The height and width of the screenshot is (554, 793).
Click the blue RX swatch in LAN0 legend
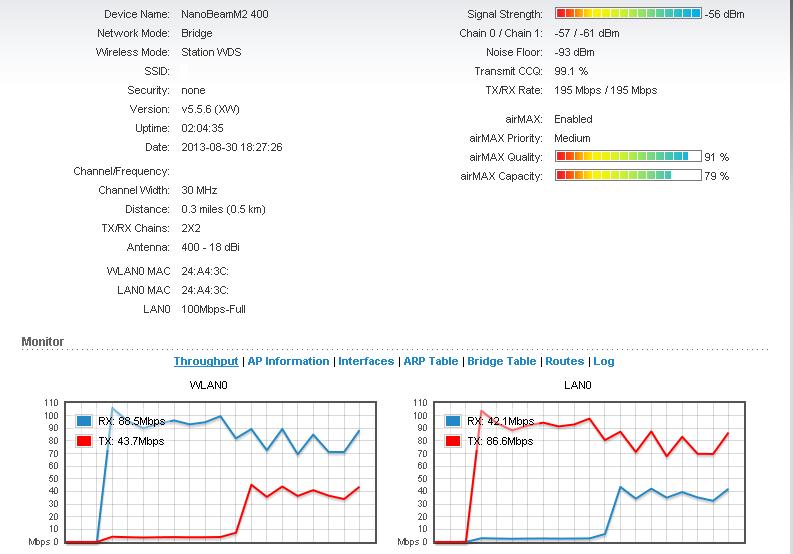[452, 421]
